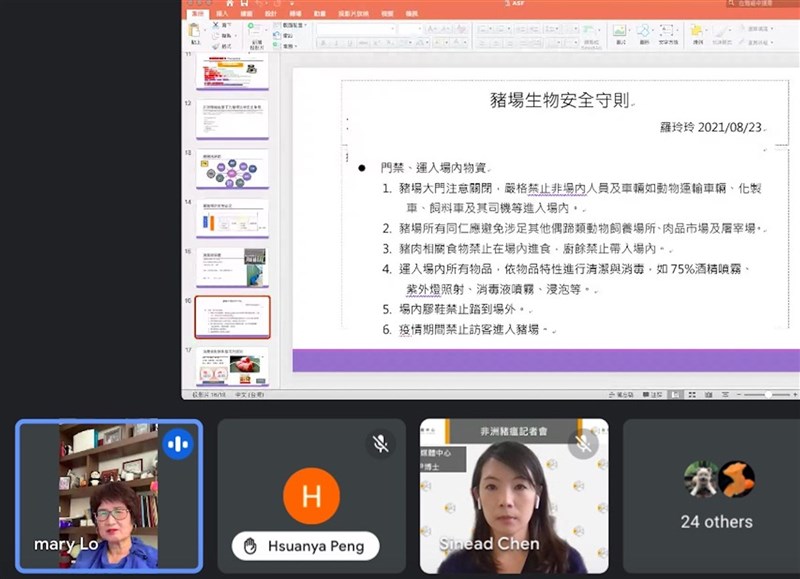Image resolution: width=800 pixels, height=579 pixels.
Task: Click the Convert to SmartArt icon
Action: tap(588, 30)
